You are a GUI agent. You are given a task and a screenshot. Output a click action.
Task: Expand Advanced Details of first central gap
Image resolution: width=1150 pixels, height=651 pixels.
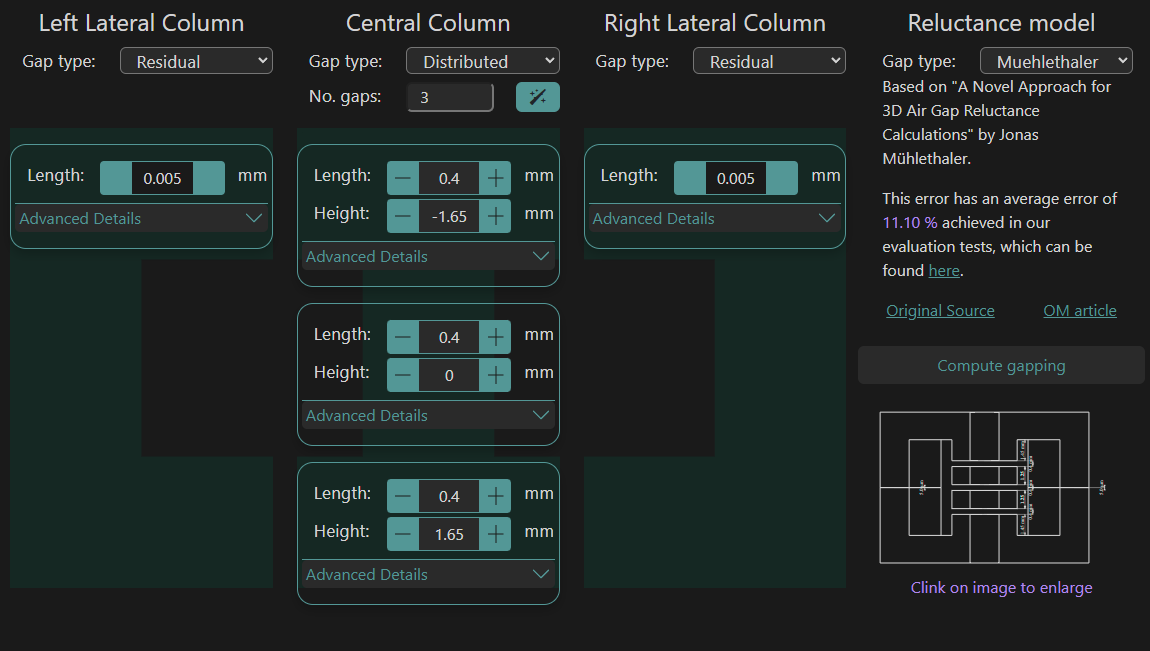coord(428,256)
